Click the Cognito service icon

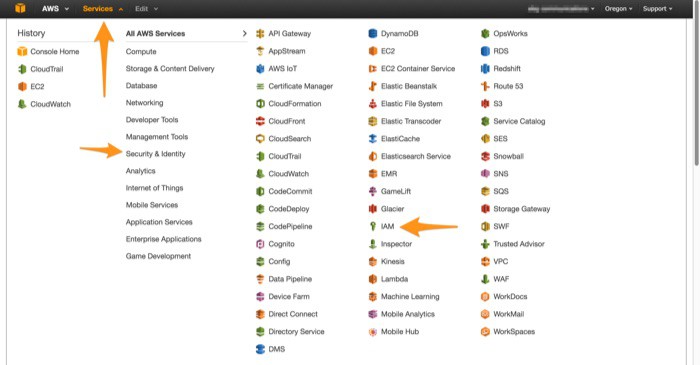pos(260,244)
